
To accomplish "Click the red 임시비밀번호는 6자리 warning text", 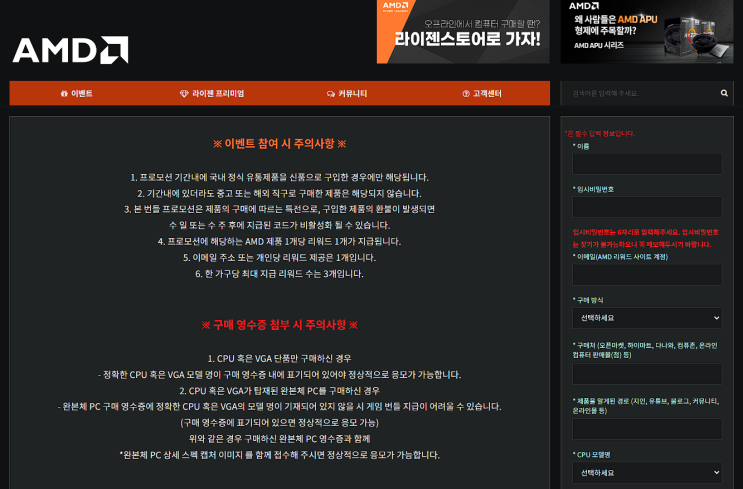I will (x=645, y=238).
